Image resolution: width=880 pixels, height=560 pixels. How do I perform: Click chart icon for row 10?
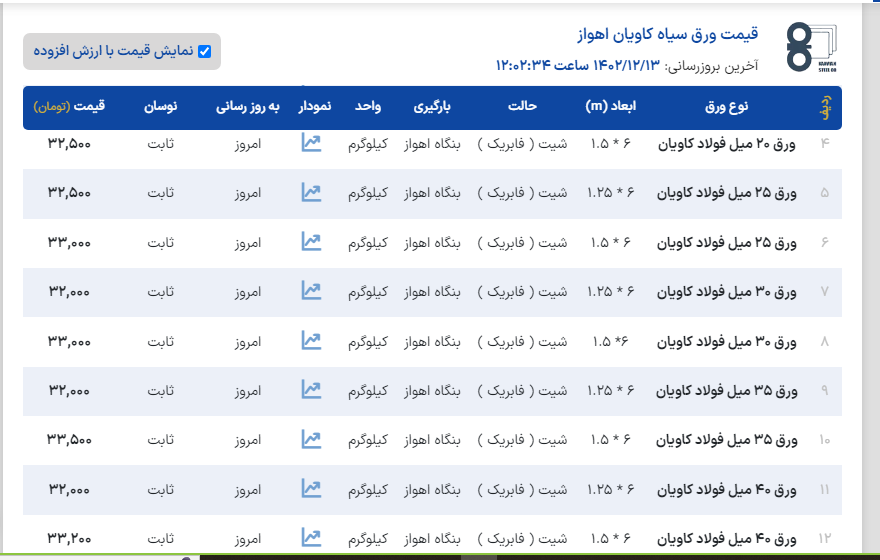310,439
